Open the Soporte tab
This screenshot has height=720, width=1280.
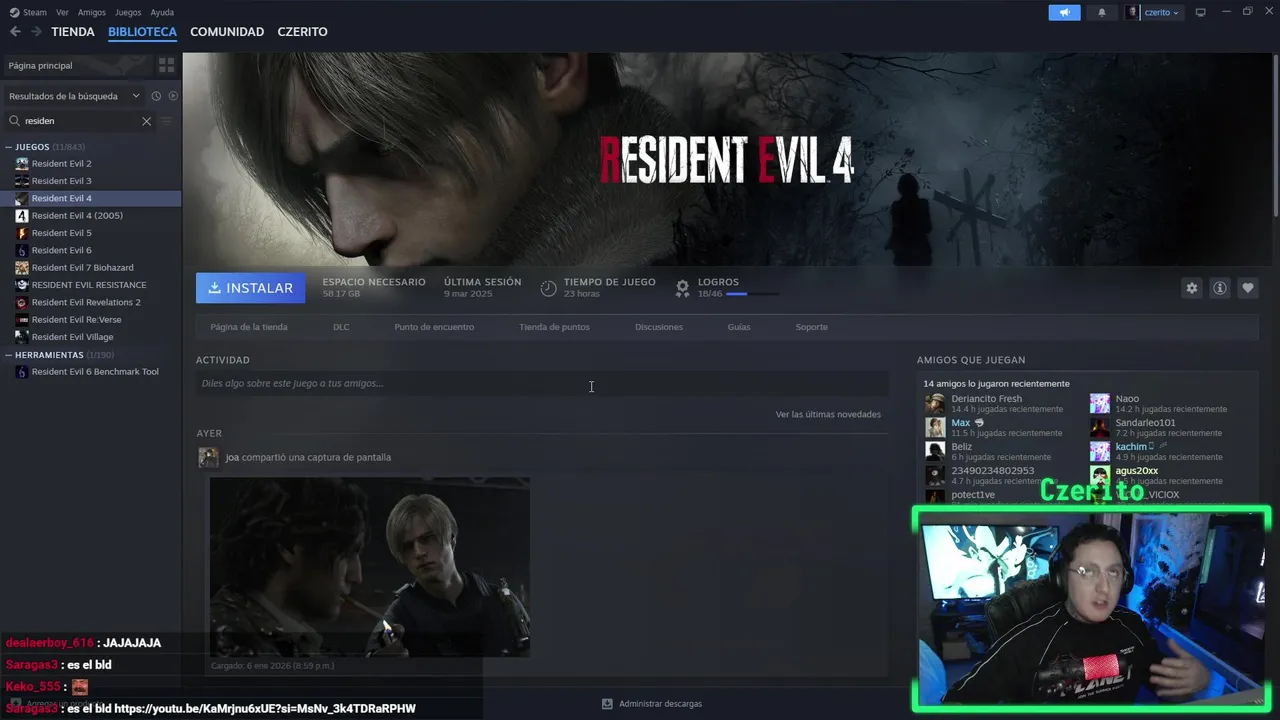[811, 327]
